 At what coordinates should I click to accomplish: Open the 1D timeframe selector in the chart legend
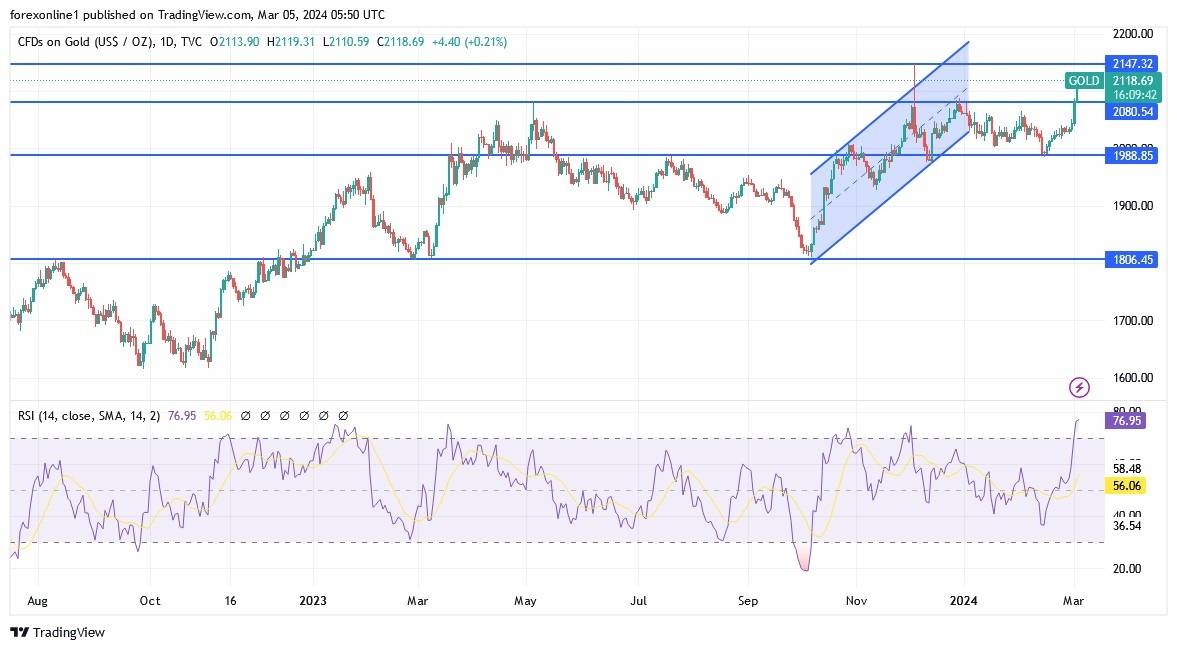[165, 43]
